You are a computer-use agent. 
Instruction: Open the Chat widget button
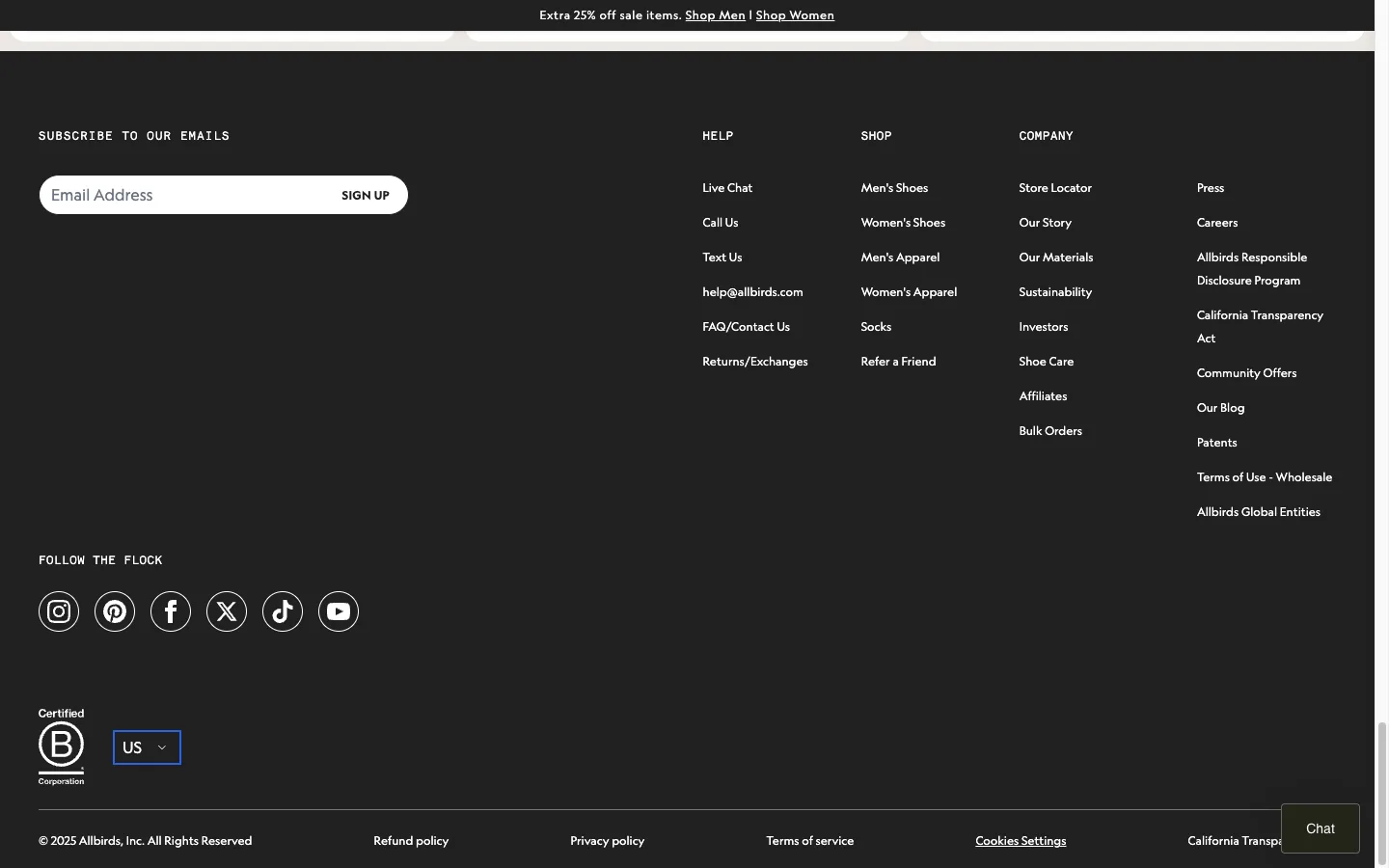tap(1320, 828)
